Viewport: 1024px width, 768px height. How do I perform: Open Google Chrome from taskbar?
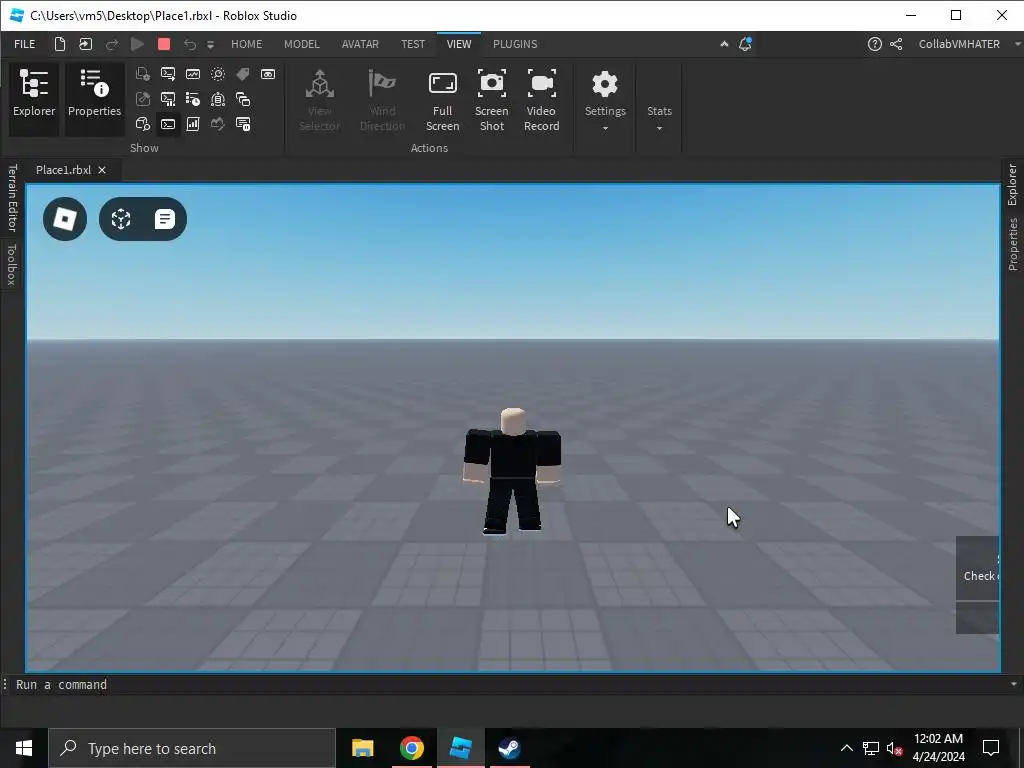[411, 748]
